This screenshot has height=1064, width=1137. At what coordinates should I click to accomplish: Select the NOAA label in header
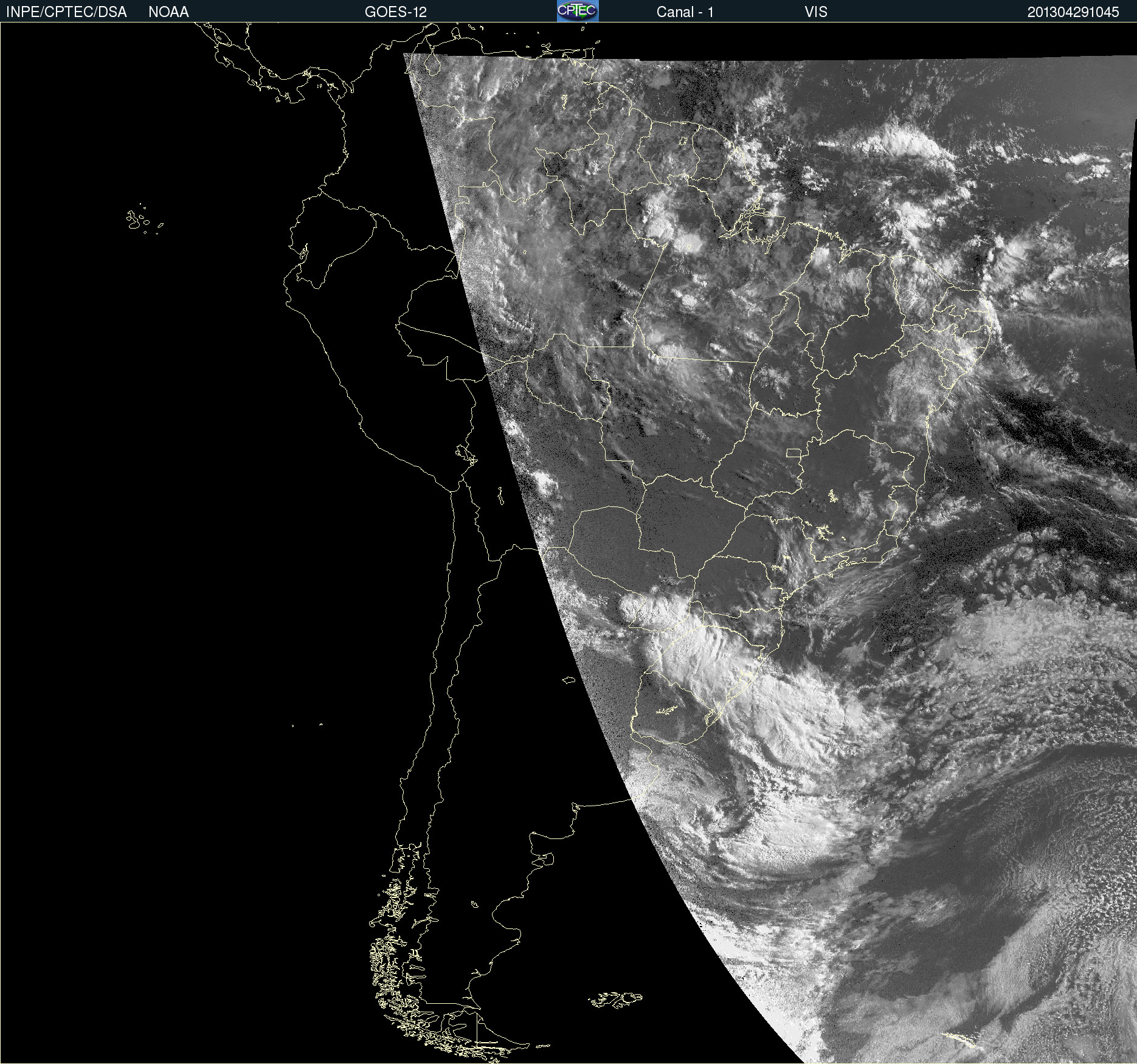[168, 12]
